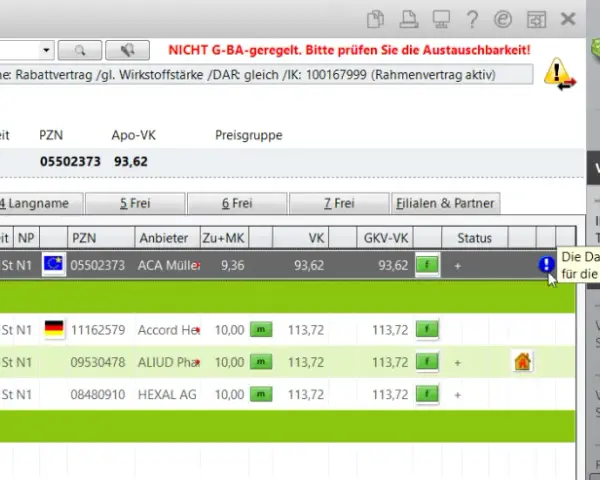Click the Preisgruppe label
This screenshot has width=600, height=480.
coord(249,135)
